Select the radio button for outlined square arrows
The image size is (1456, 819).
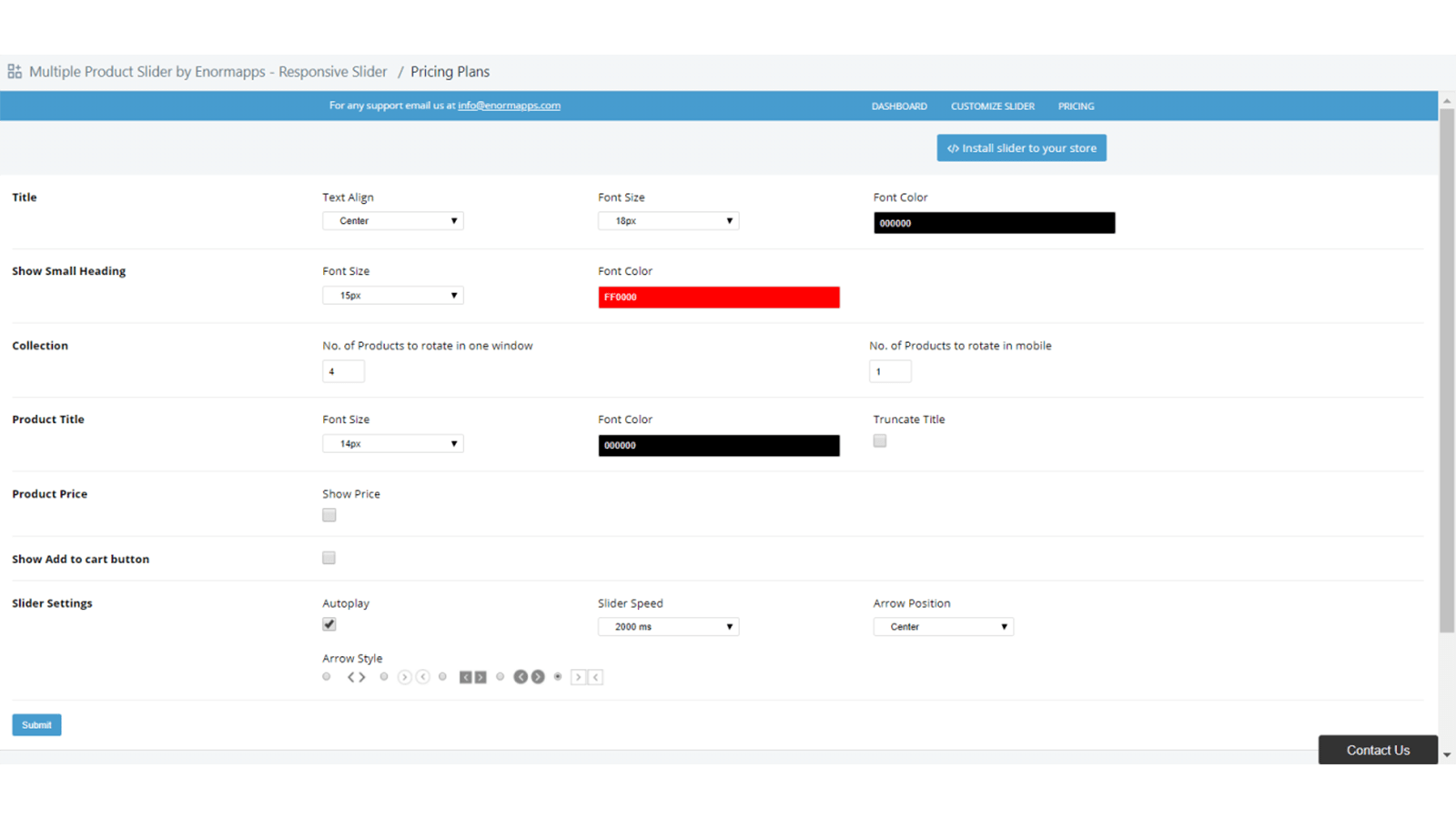click(x=558, y=676)
